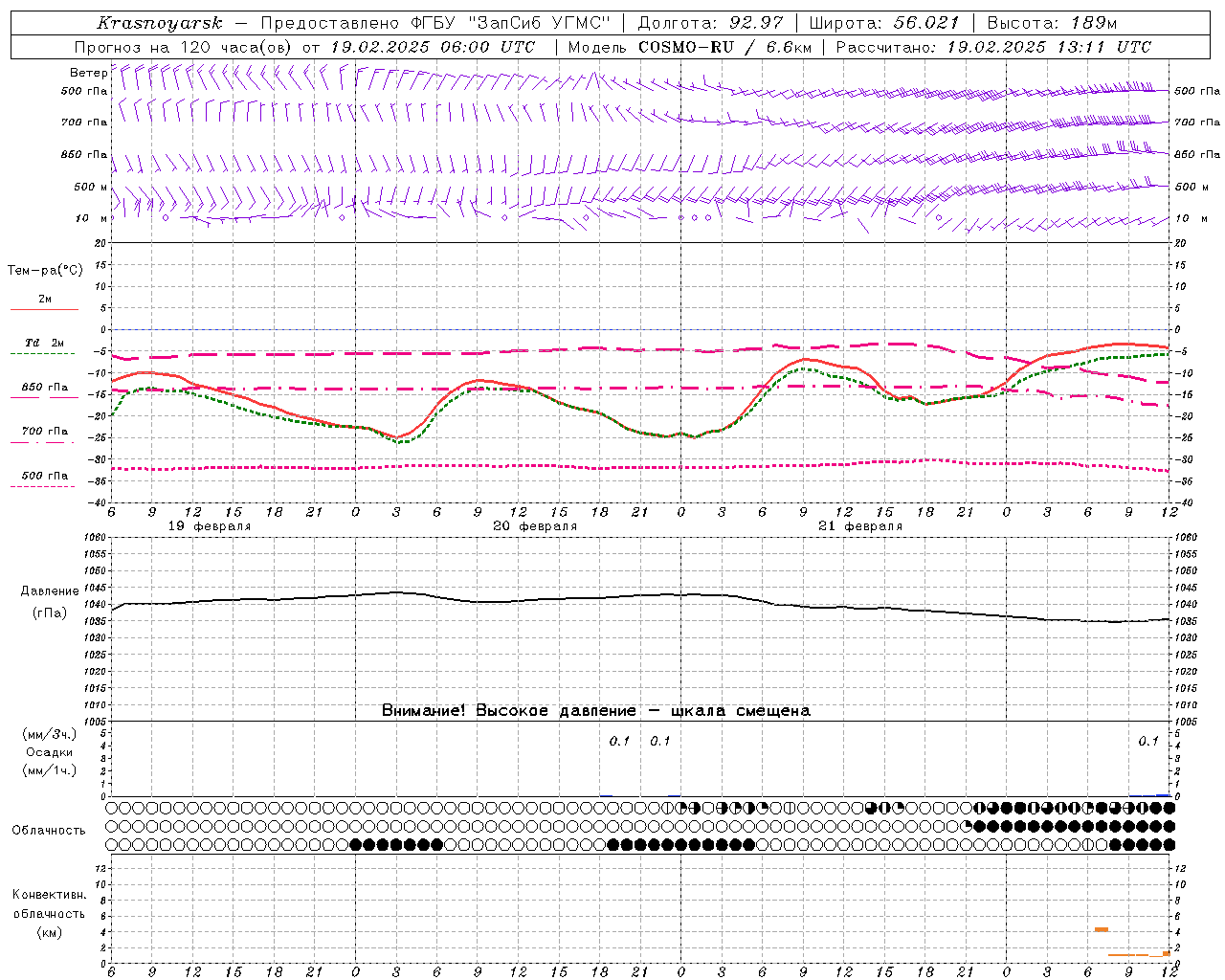Click the 'Модель COSMO-RU / 6.6км' label
The height and width of the screenshot is (980, 1225).
coord(690,47)
